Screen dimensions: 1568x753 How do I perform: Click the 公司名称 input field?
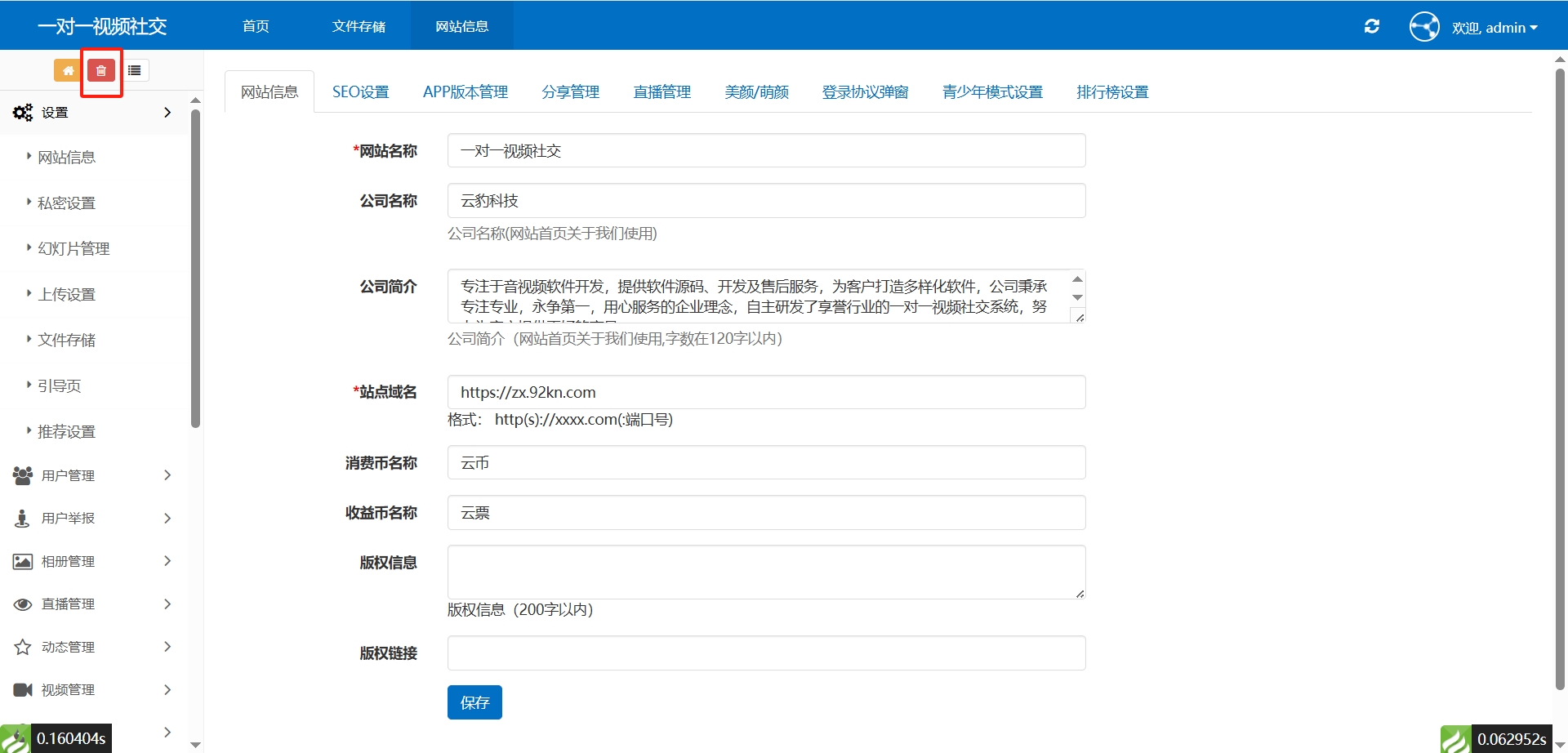766,200
